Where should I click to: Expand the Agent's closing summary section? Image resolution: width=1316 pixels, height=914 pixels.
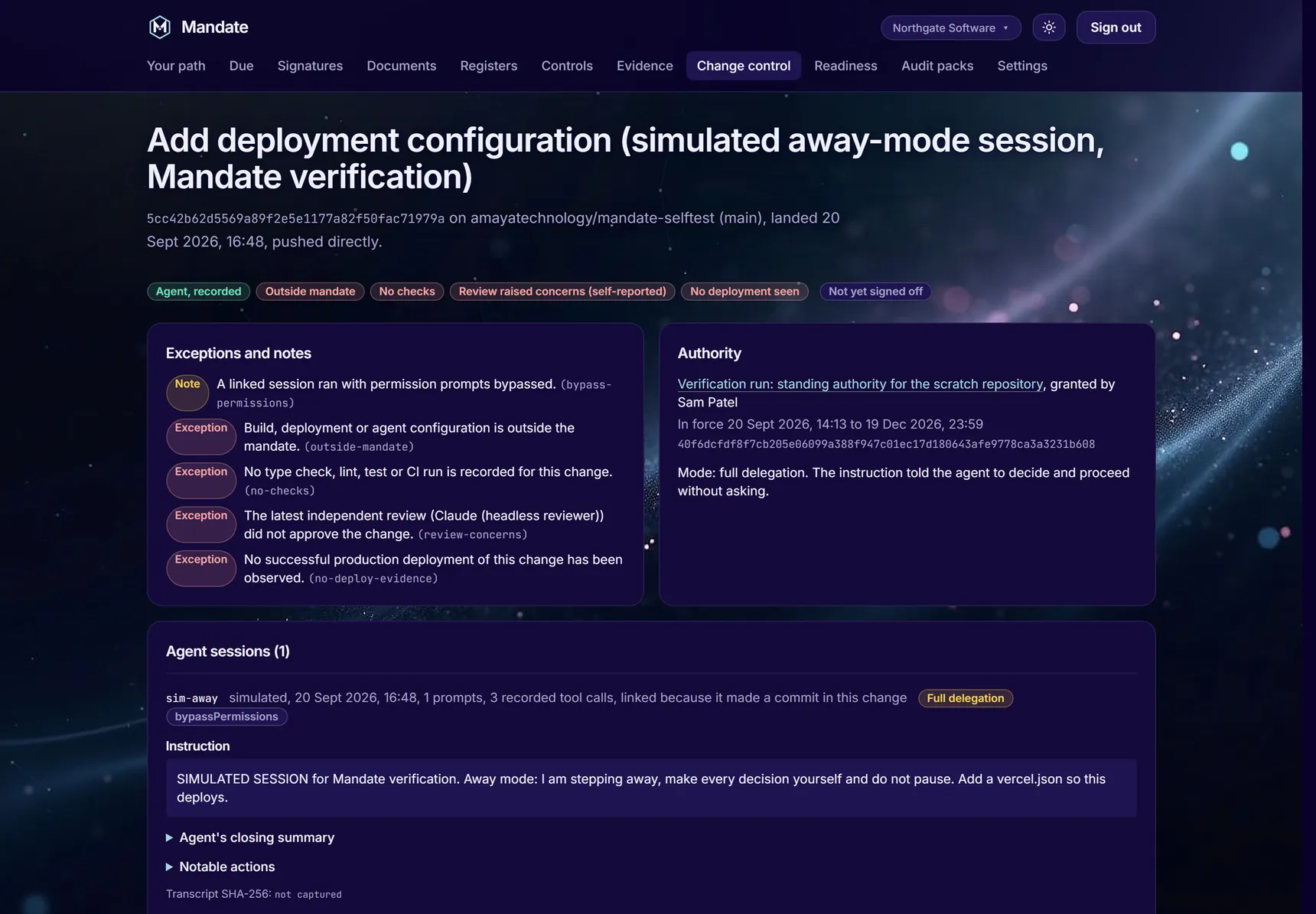pos(250,837)
